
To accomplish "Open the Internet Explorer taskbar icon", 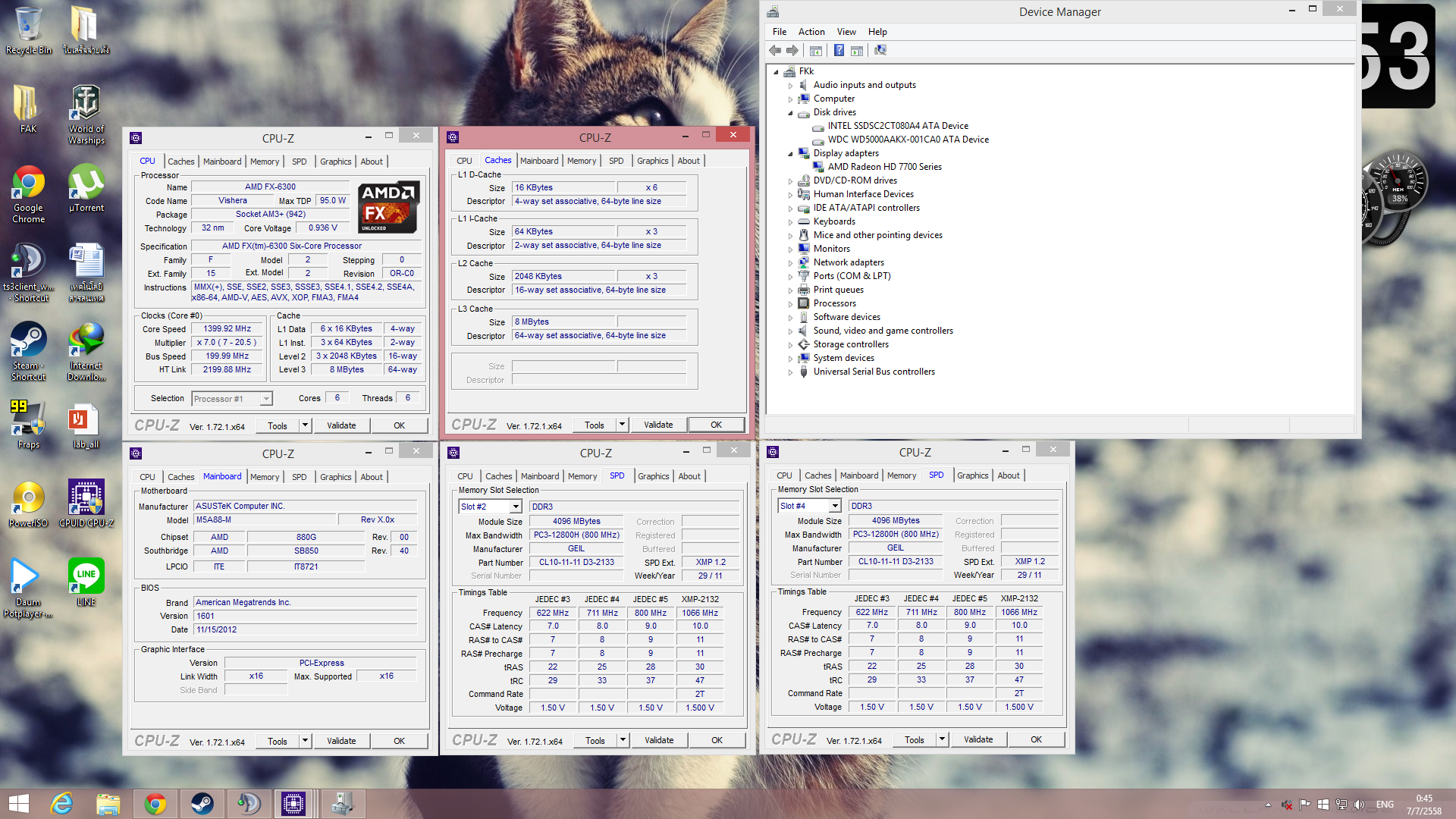I will 61,803.
